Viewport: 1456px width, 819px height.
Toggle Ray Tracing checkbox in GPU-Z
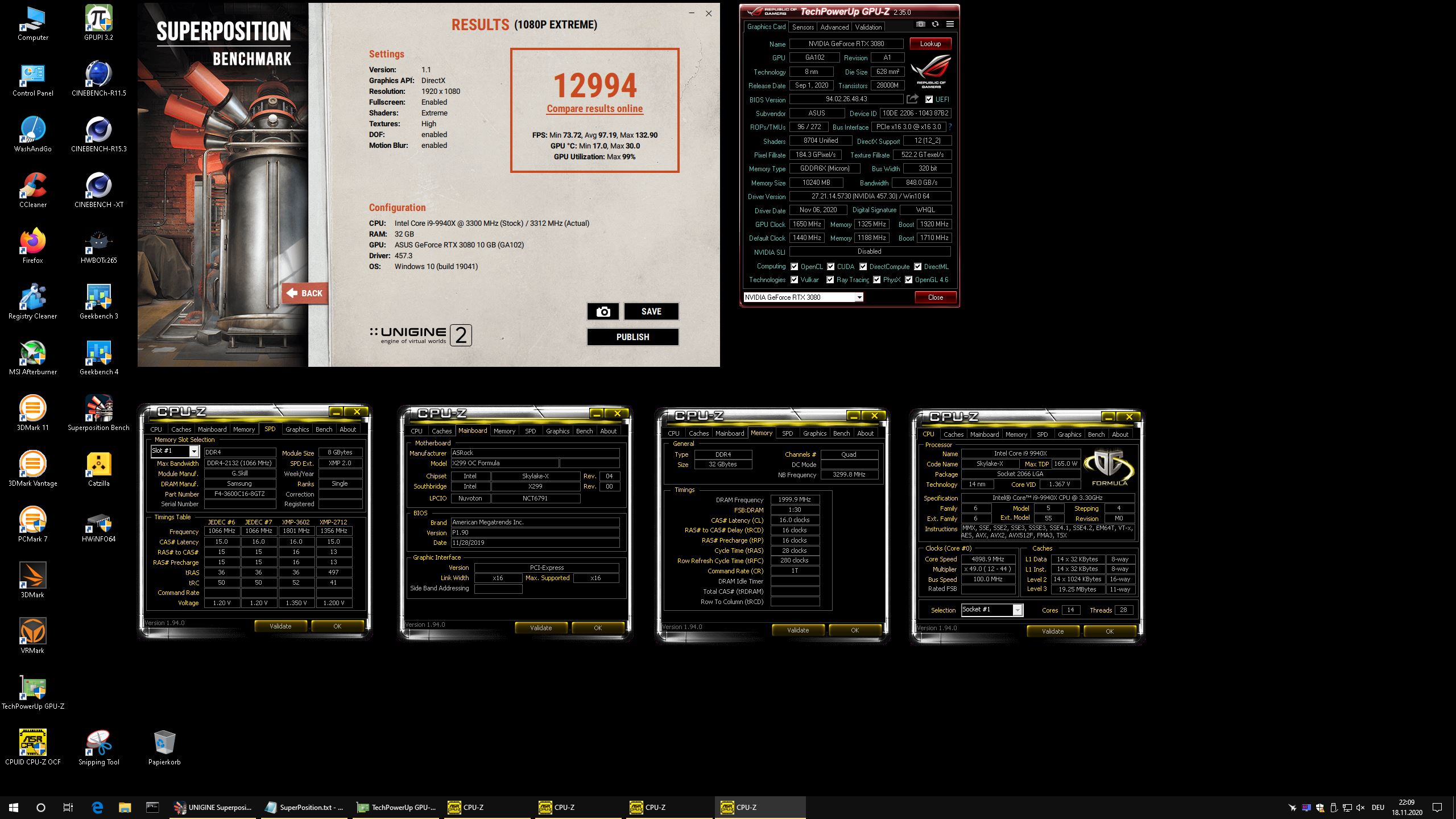830,280
